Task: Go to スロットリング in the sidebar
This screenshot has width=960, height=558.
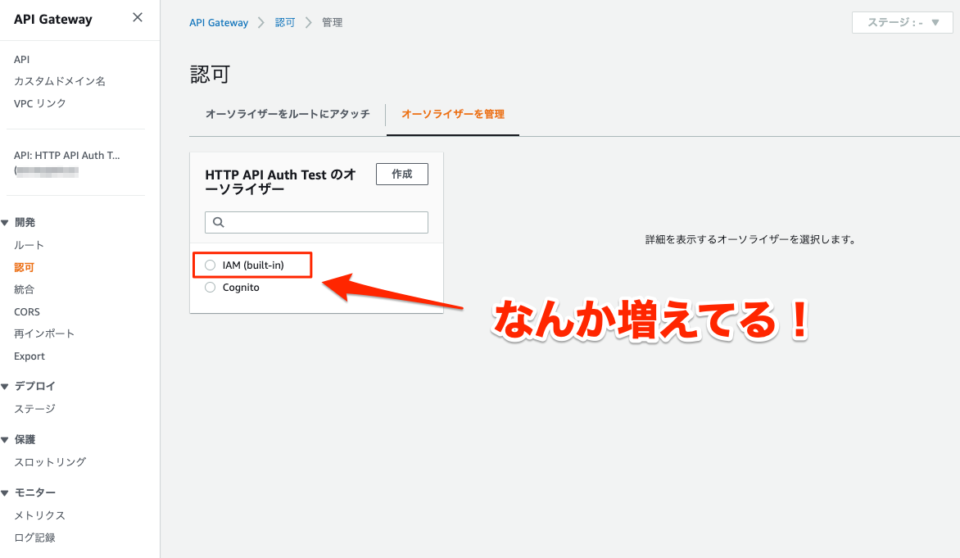Action: click(x=50, y=462)
